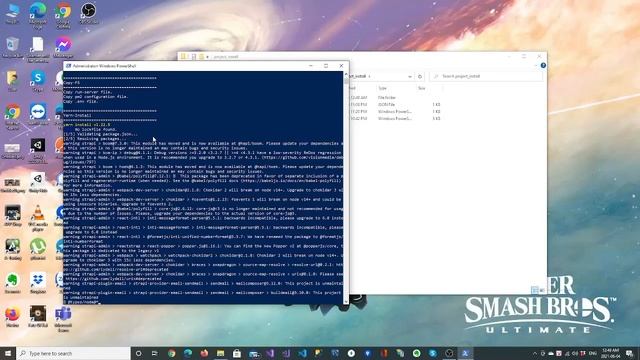Open the Windows Start menu
Viewport: 640px width, 360px height.
point(8,353)
